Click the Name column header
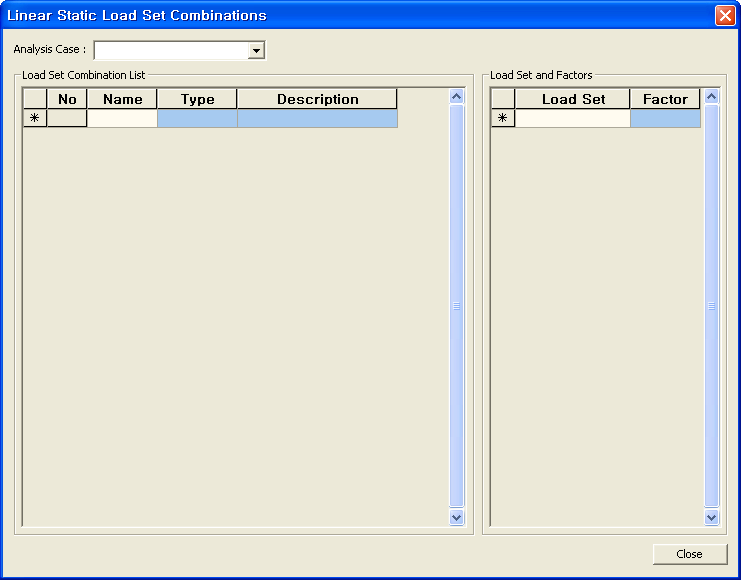This screenshot has height=580, width=741. [122, 99]
